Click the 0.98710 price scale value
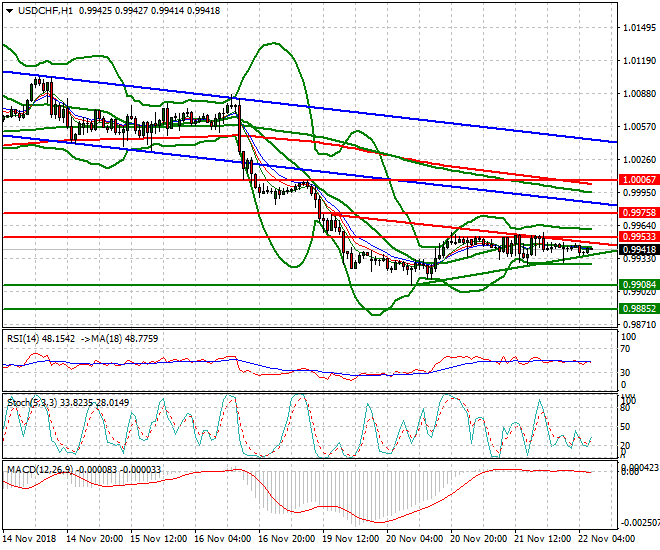Screen dimensions: 660x550 [x=639, y=324]
